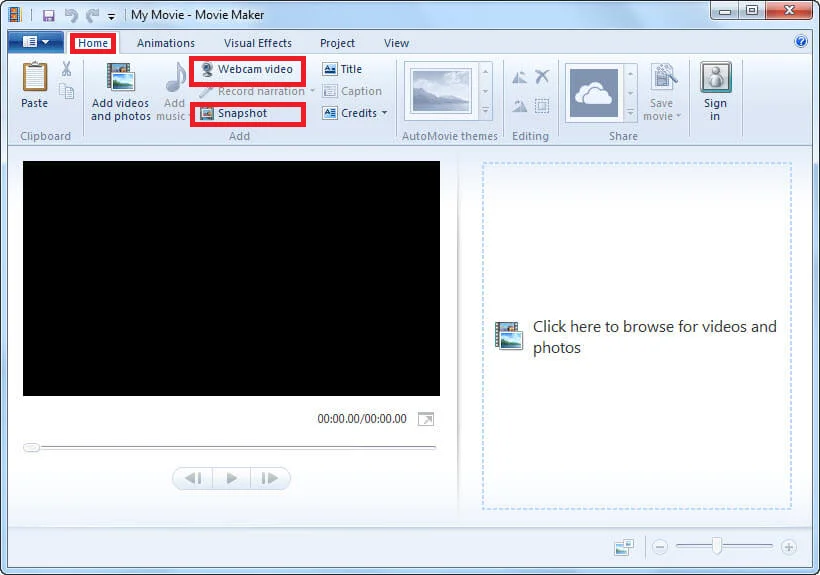Click the Remove X icon in Editing
820x575 pixels.
pos(542,77)
